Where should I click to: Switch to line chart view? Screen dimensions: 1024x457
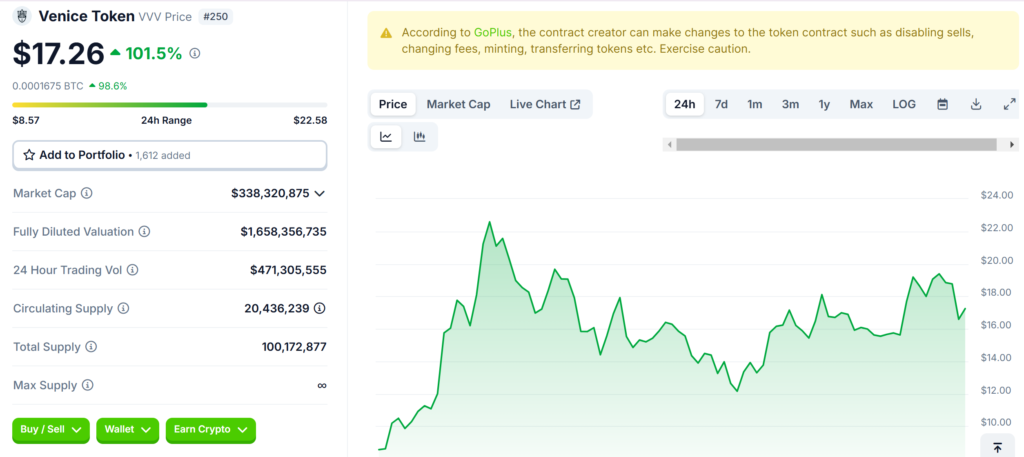386,137
